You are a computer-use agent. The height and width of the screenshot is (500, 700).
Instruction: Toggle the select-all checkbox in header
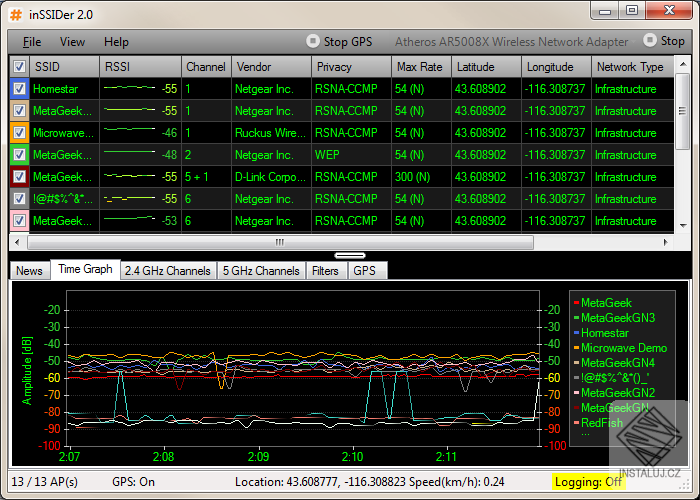click(x=19, y=67)
